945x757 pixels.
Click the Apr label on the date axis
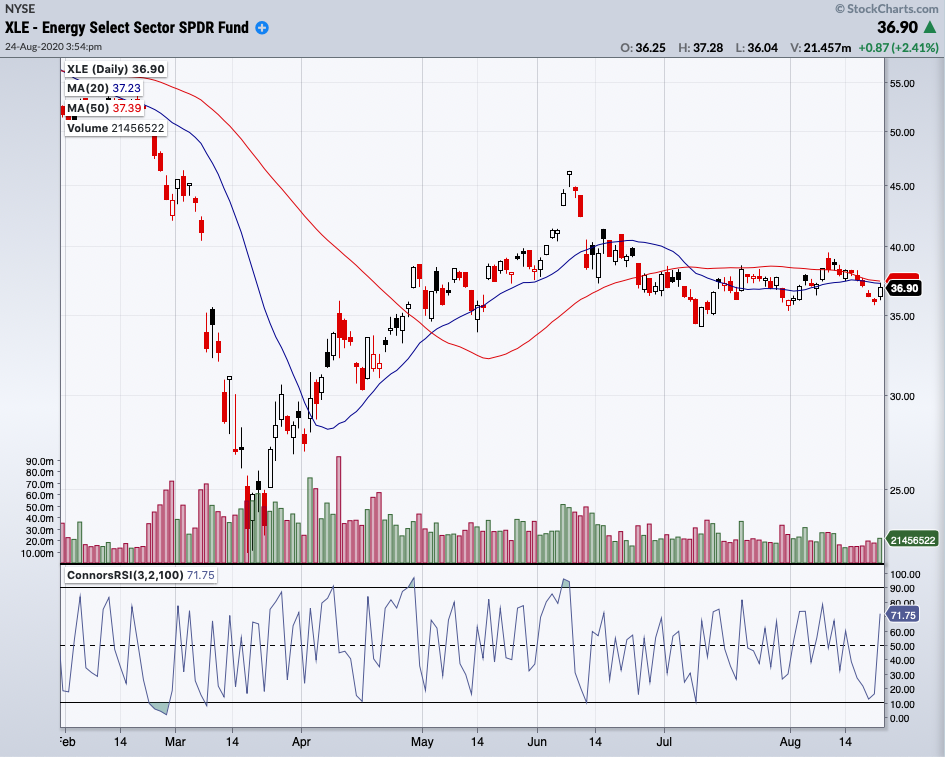coord(301,743)
